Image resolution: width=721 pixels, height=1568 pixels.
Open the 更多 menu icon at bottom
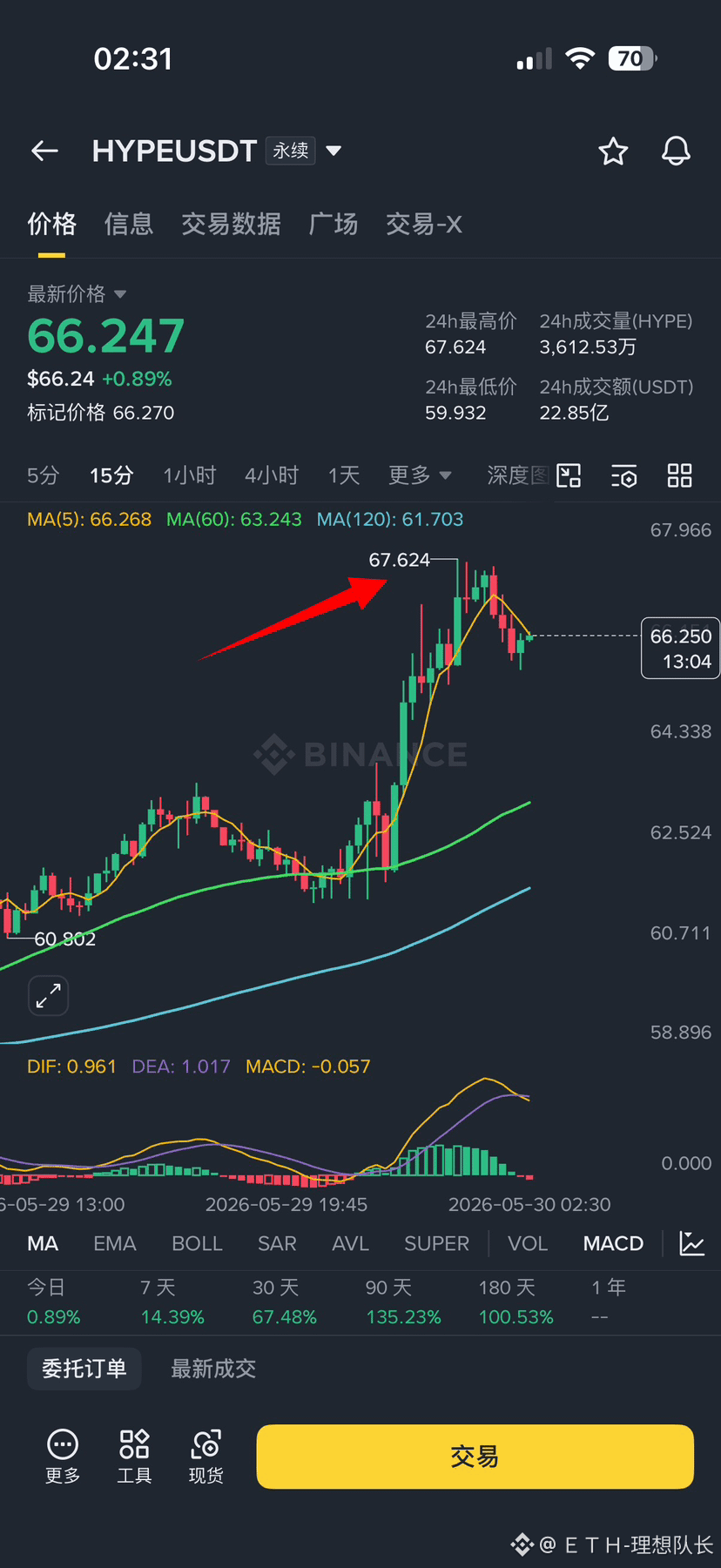pyautogui.click(x=63, y=1457)
